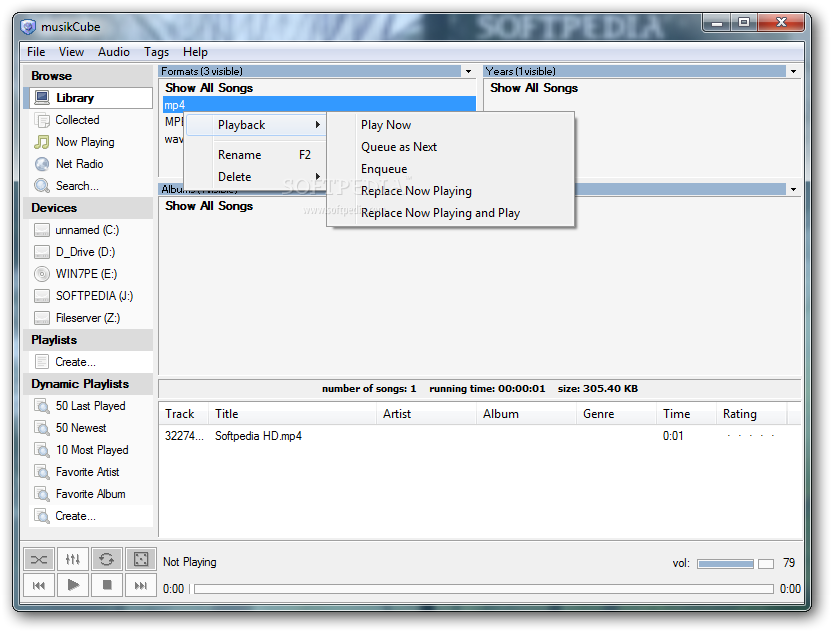Image resolution: width=832 pixels, height=632 pixels.
Task: Open the equalizer sliders icon
Action: pos(73,559)
